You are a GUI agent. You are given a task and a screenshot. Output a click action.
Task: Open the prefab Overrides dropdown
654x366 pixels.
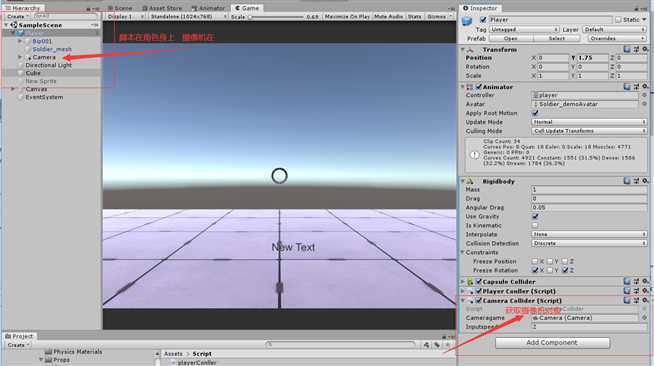pyautogui.click(x=617, y=38)
